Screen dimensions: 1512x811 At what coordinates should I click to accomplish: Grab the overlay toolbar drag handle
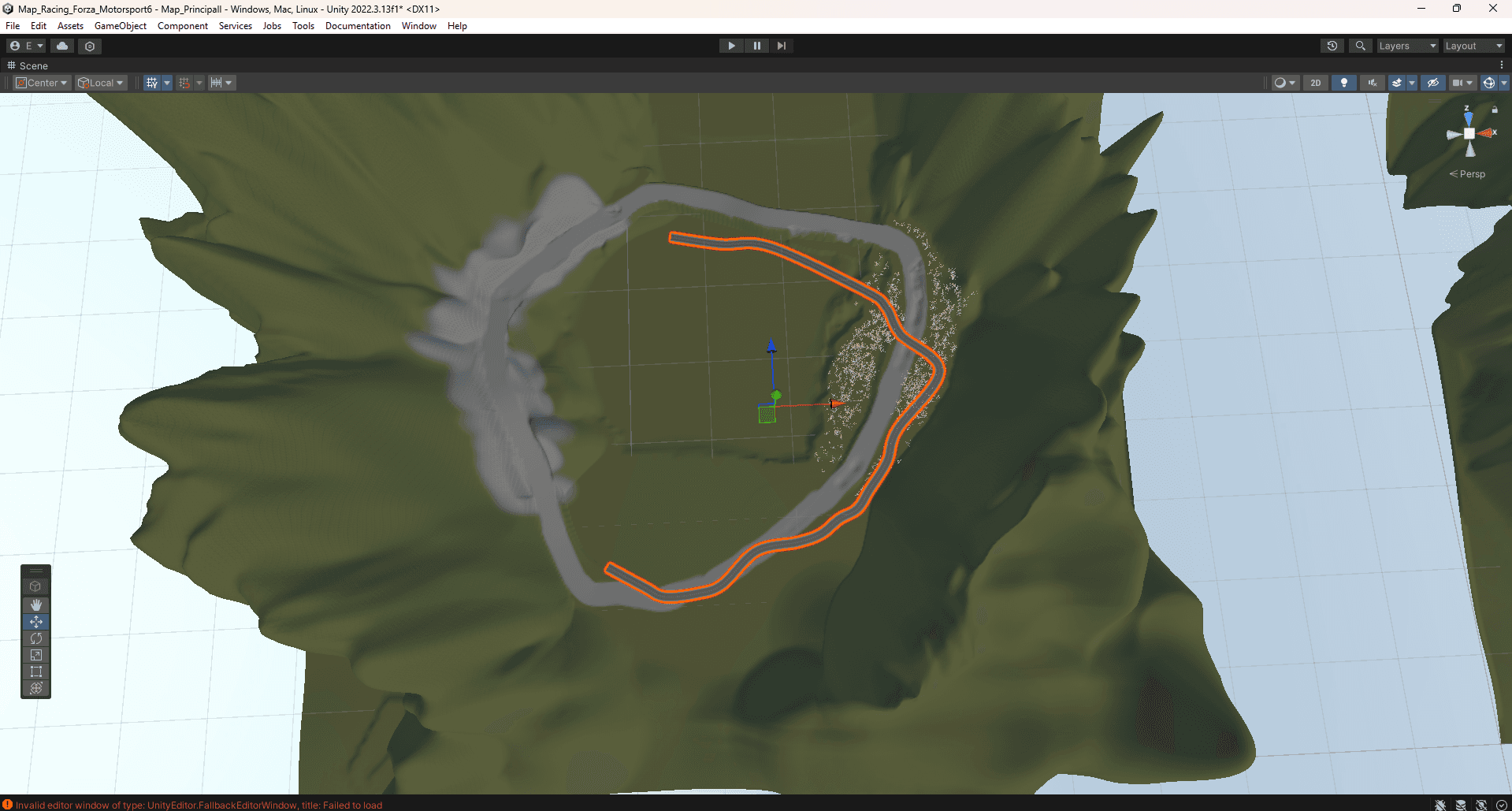[x=35, y=571]
